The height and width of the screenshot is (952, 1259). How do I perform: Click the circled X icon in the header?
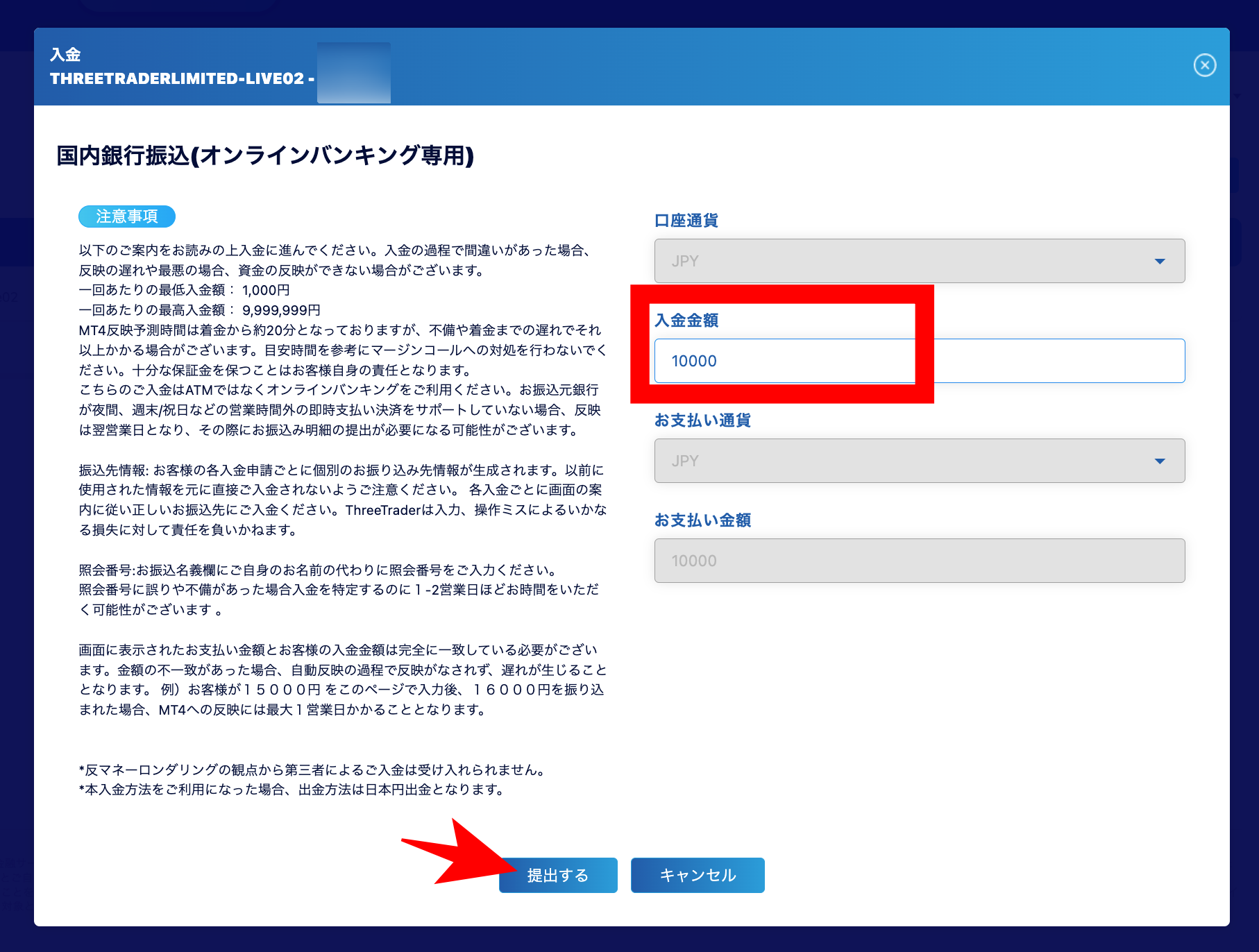pyautogui.click(x=1204, y=66)
